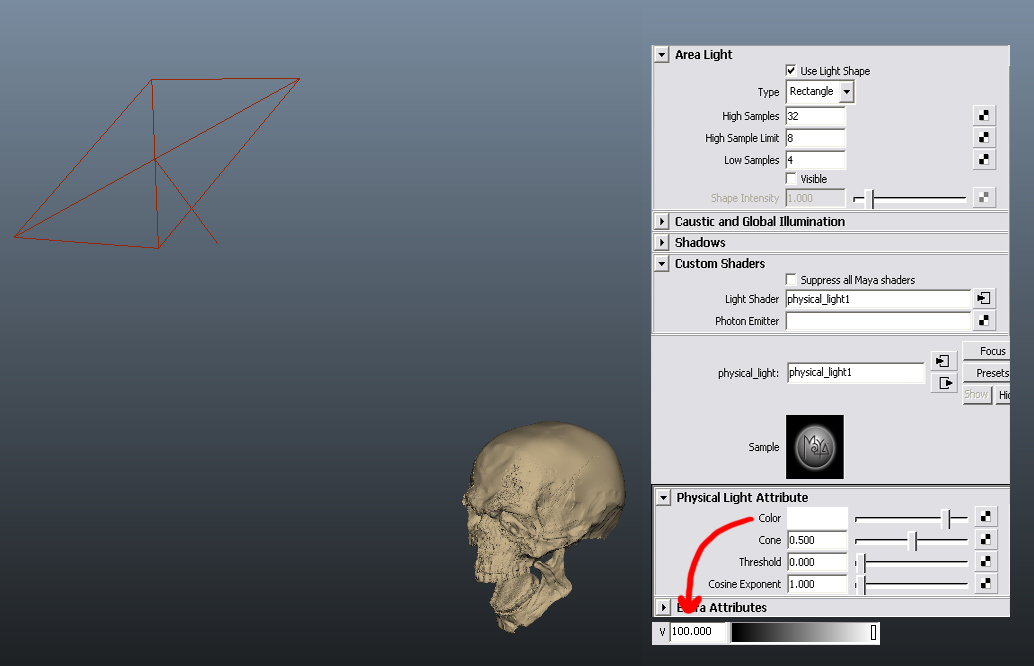Click the Threshold value field 0.000
1034x666 pixels.
point(817,562)
